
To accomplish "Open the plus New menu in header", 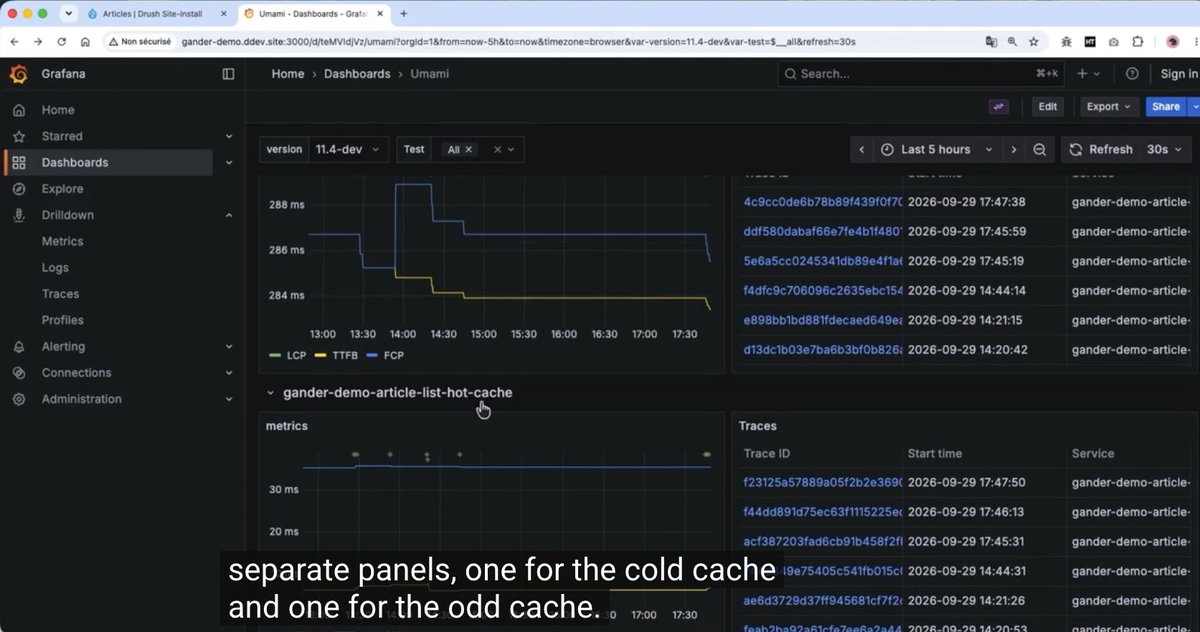I will pyautogui.click(x=1087, y=74).
